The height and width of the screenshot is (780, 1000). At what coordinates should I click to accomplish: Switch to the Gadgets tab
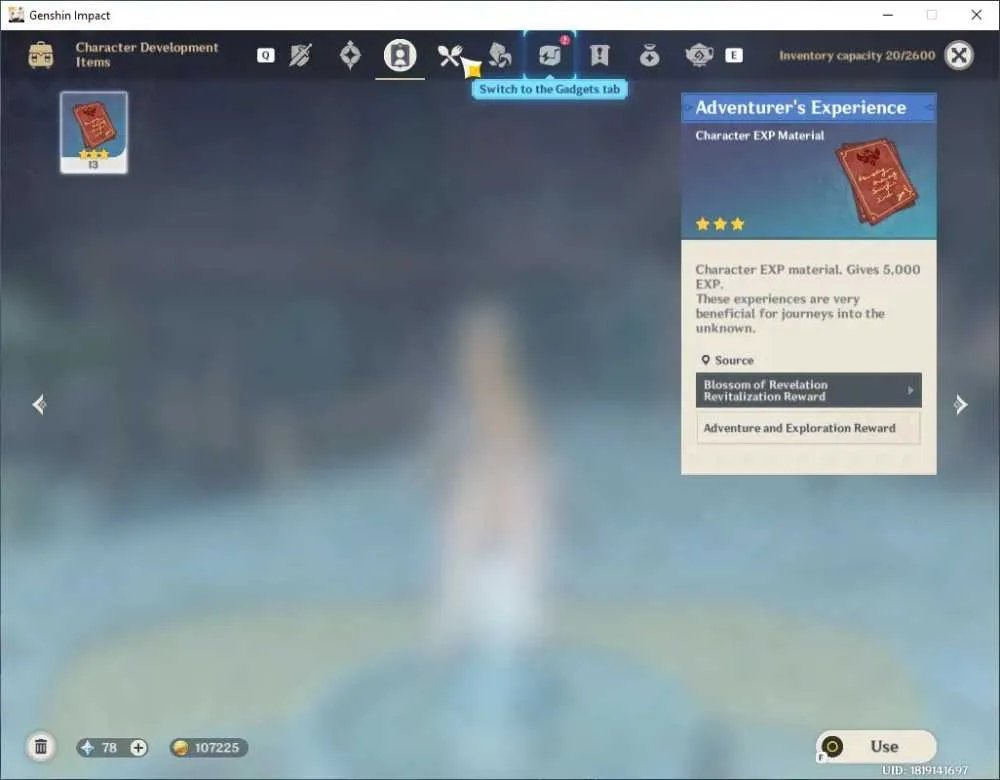click(549, 55)
